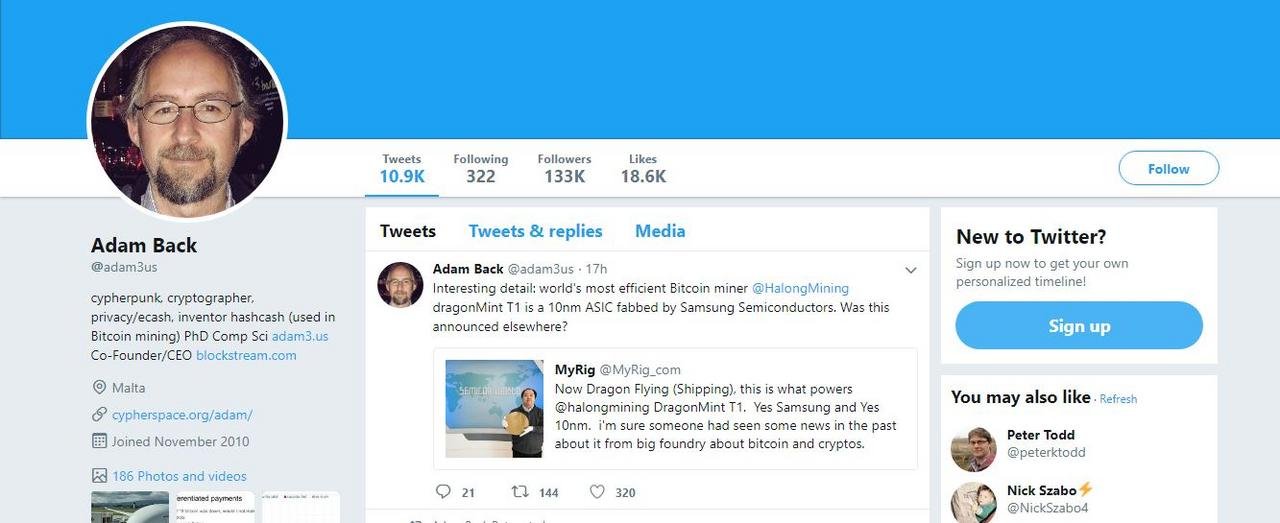Expand the tweet options chevron

(x=911, y=270)
